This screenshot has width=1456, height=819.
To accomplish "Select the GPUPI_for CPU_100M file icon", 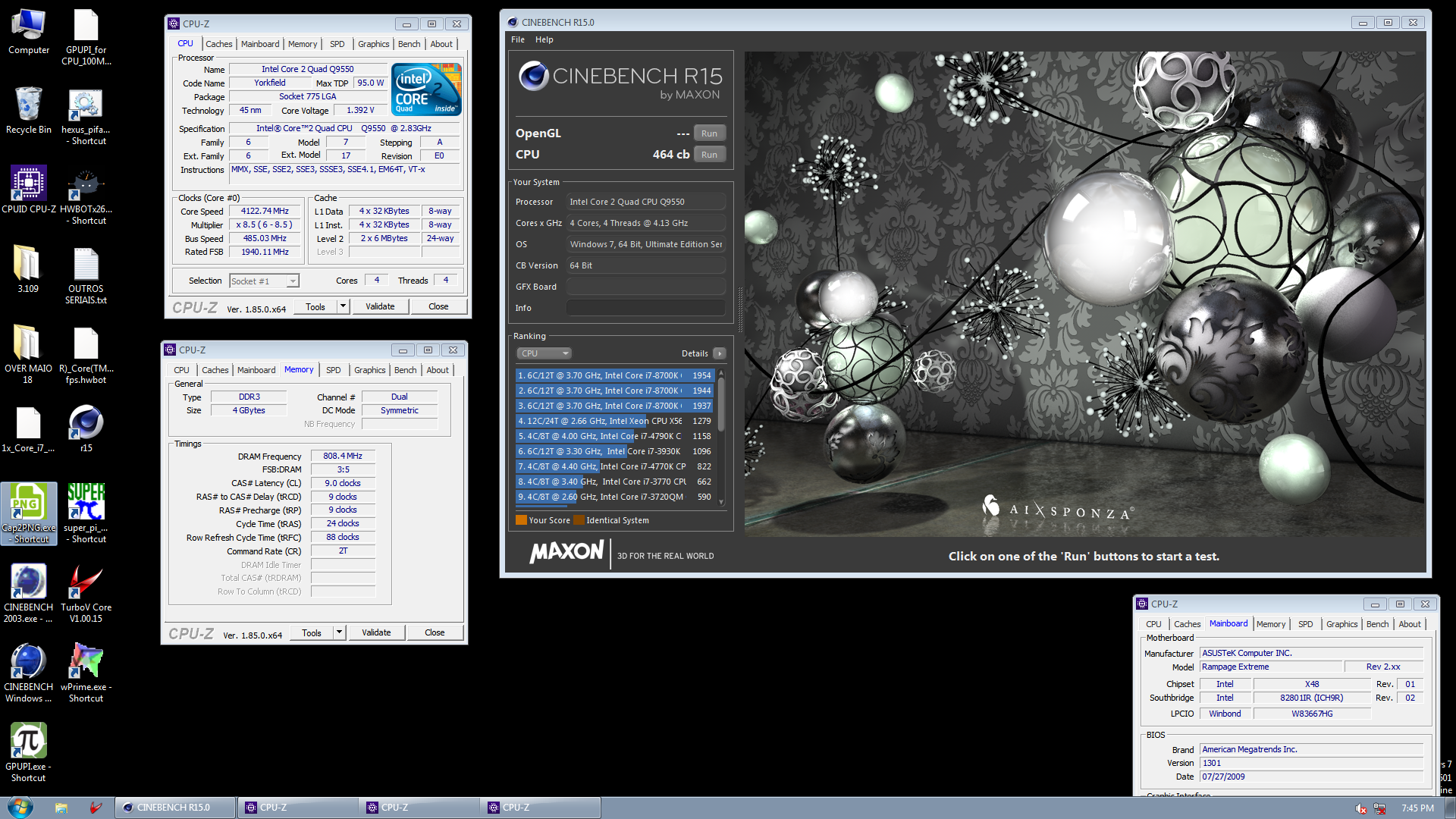I will (x=86, y=37).
